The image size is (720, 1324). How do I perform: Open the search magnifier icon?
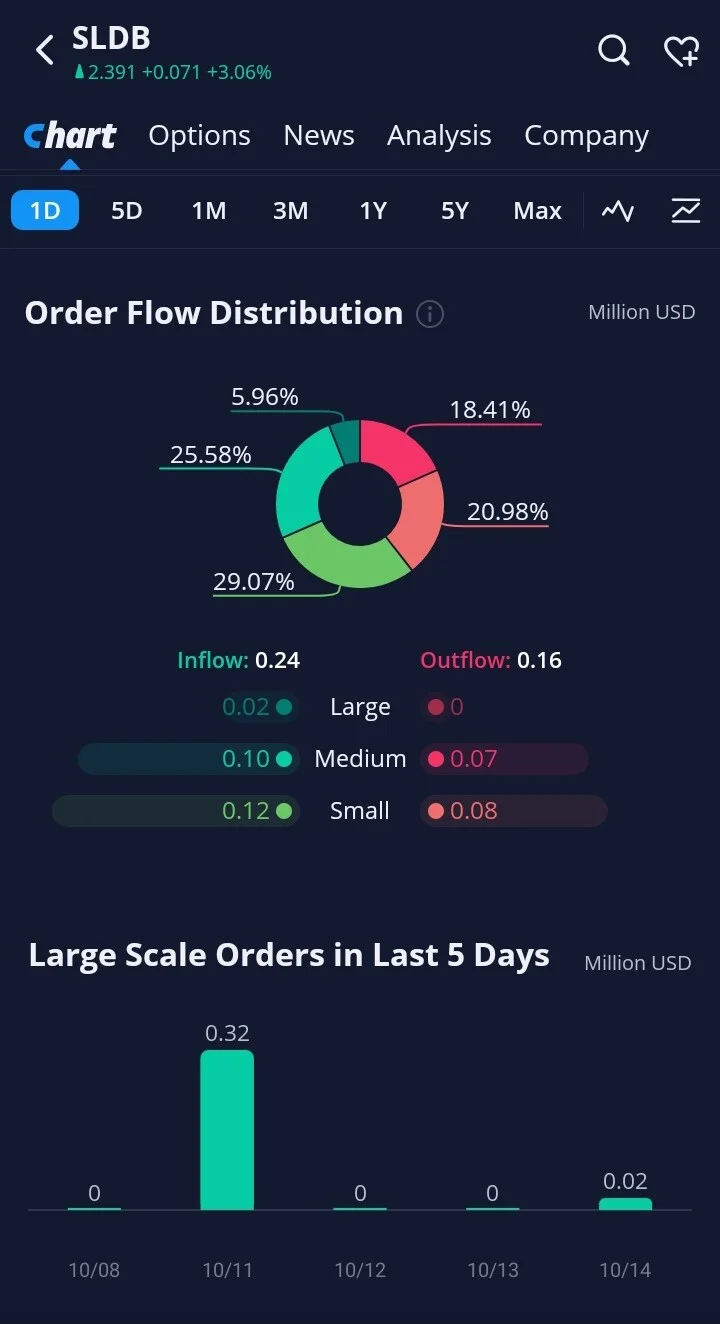click(614, 50)
